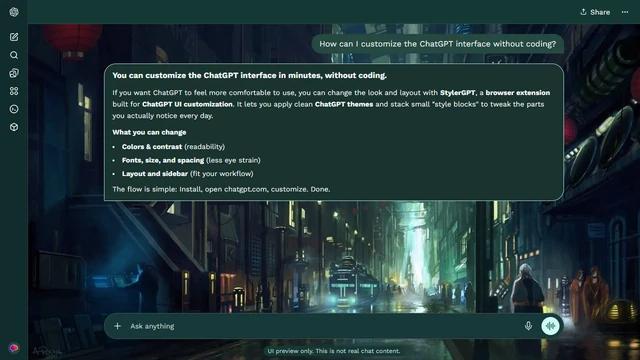640x360 pixels.
Task: Open the Library images icon in sidebar
Action: click(14, 73)
